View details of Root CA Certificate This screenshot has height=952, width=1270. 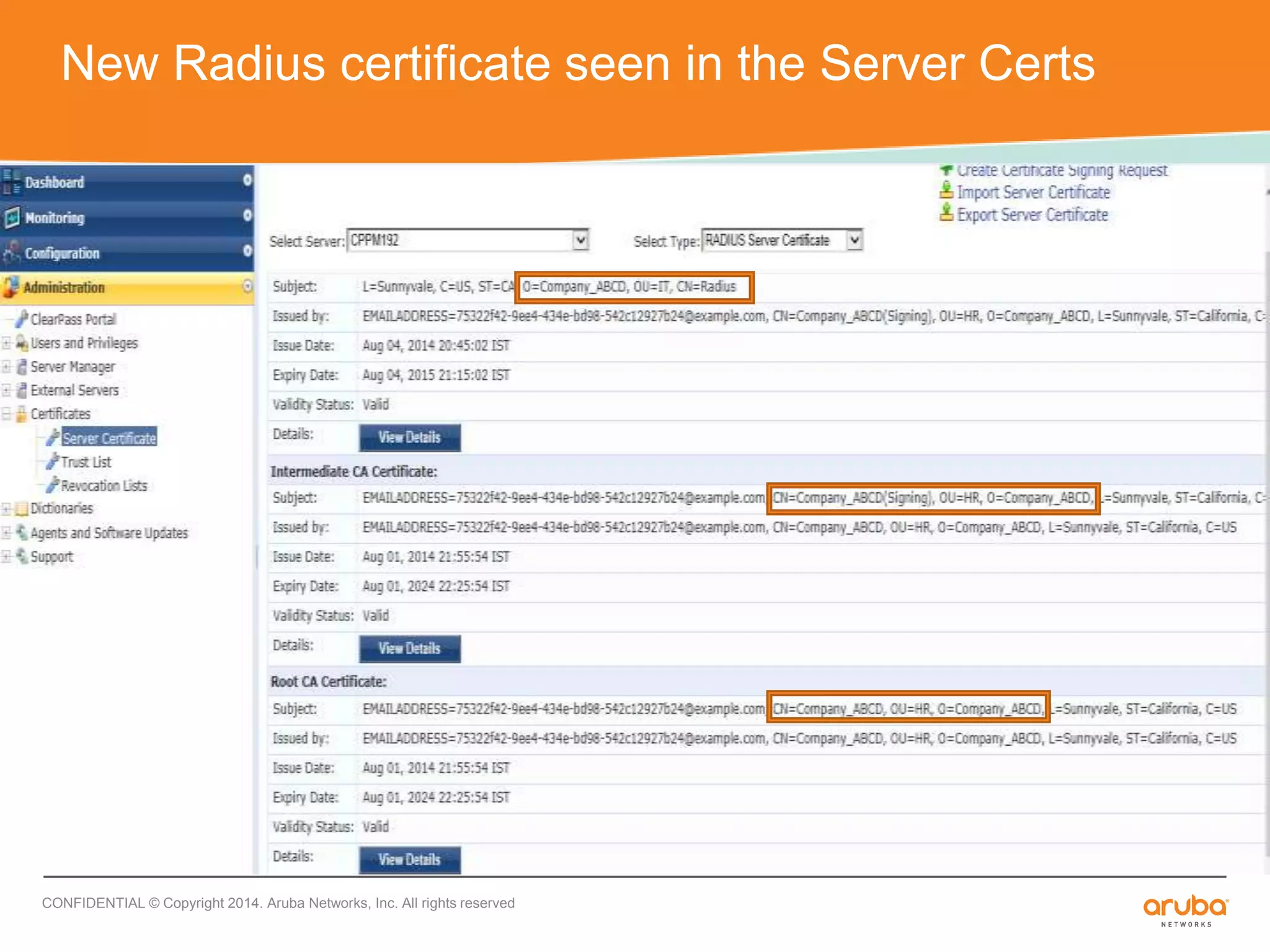coord(410,860)
